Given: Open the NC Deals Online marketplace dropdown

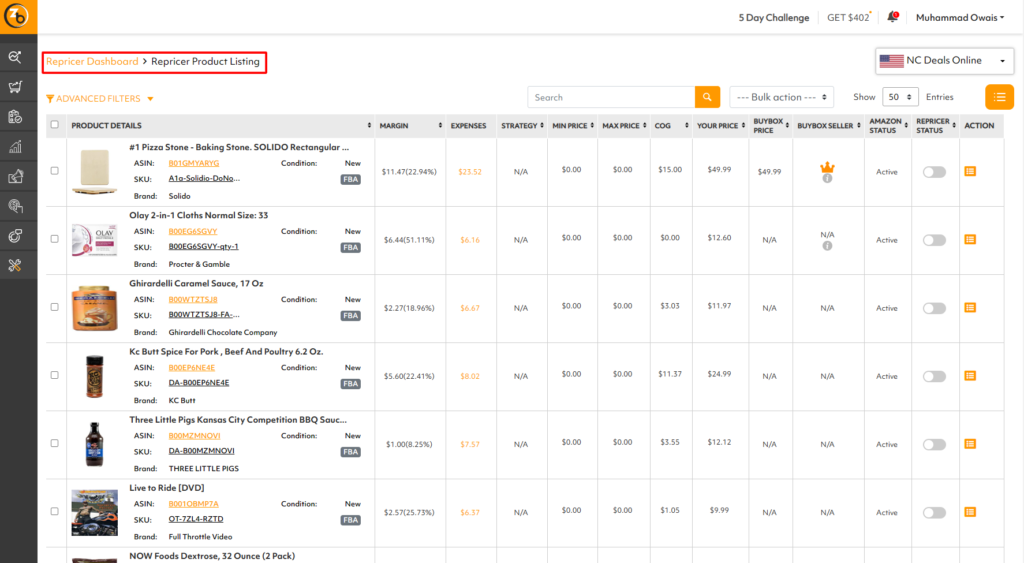Looking at the screenshot, I should tap(944, 61).
